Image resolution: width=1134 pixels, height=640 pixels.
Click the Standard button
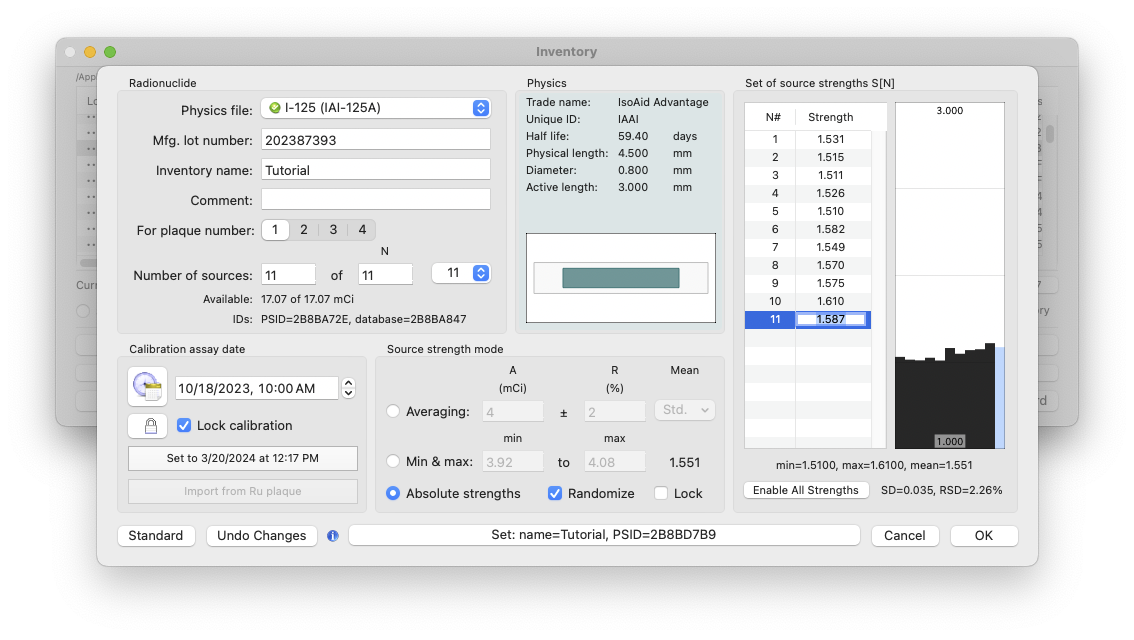[155, 536]
